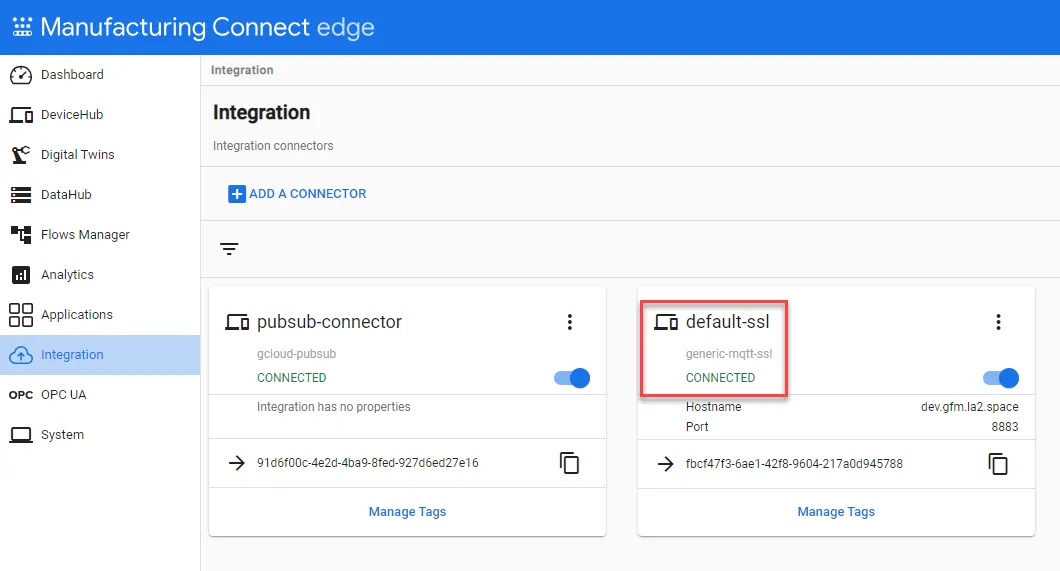Click the Flows Manager tree icon
Viewport: 1060px width, 571px height.
tap(21, 234)
